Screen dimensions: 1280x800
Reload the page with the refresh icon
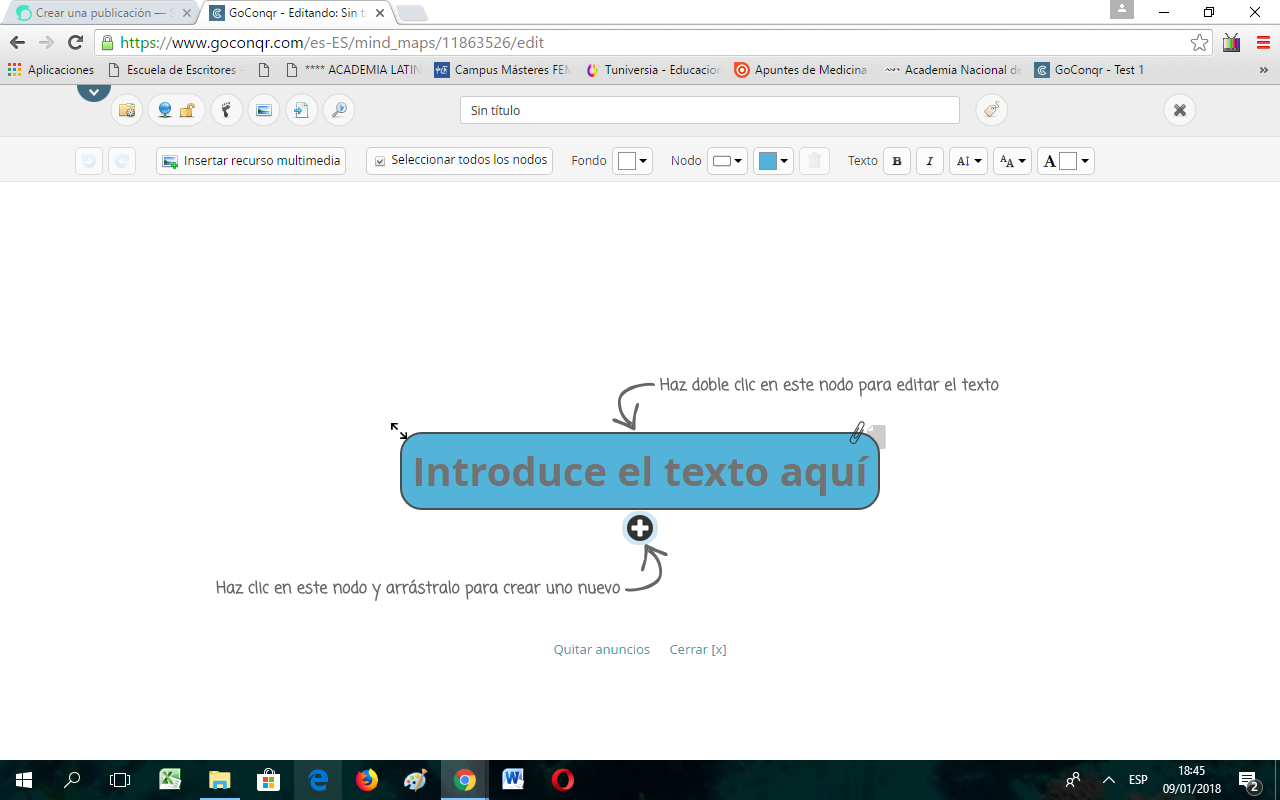(75, 43)
